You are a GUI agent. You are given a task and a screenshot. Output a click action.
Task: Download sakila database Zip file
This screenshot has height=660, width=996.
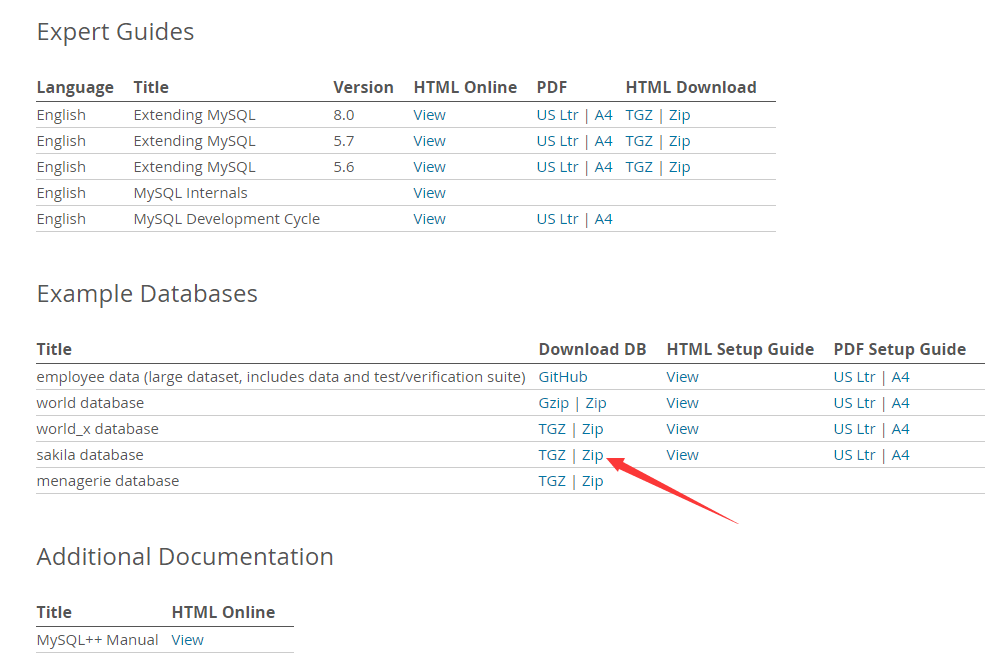(x=593, y=455)
